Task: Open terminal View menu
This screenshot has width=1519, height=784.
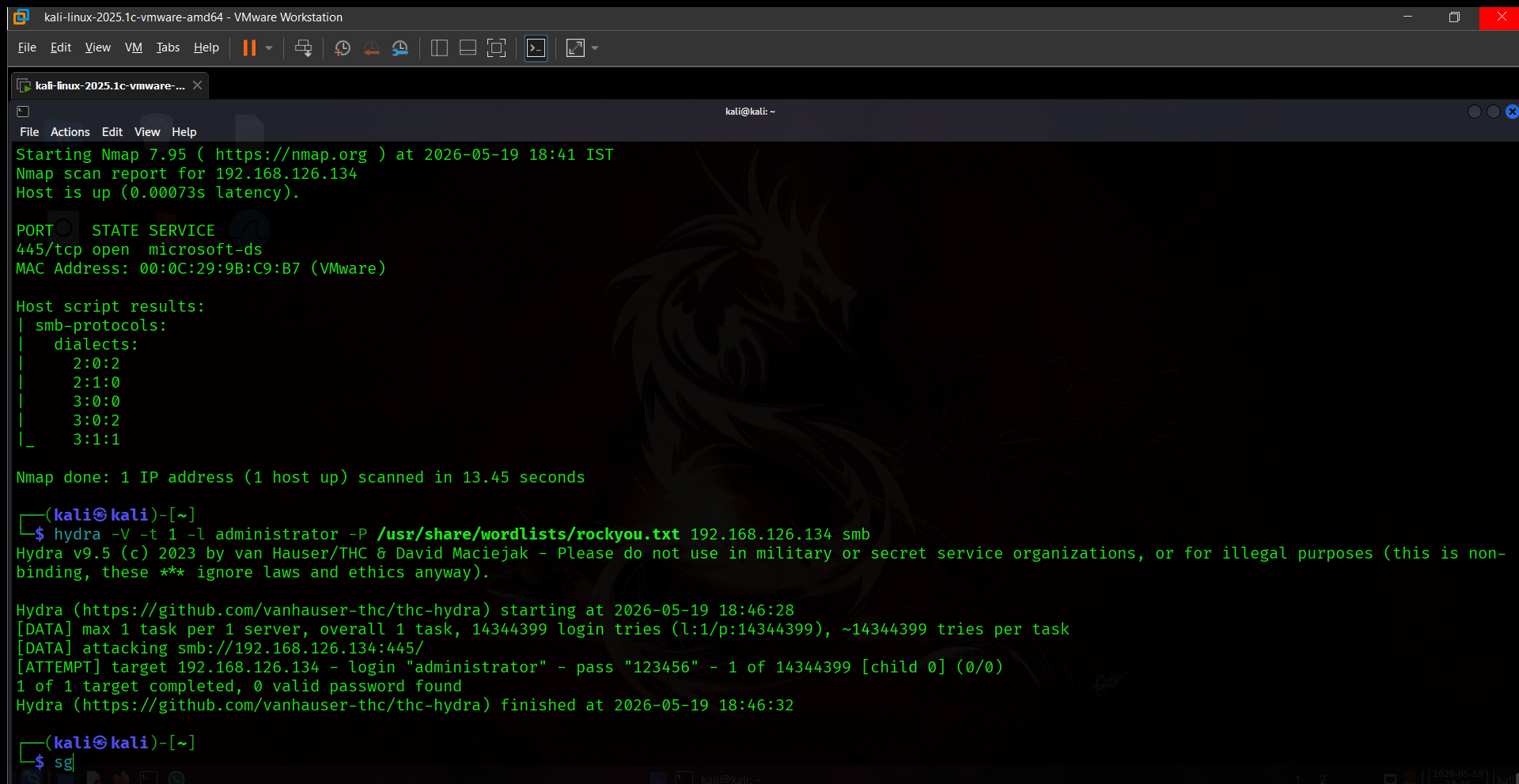Action: pyautogui.click(x=147, y=132)
